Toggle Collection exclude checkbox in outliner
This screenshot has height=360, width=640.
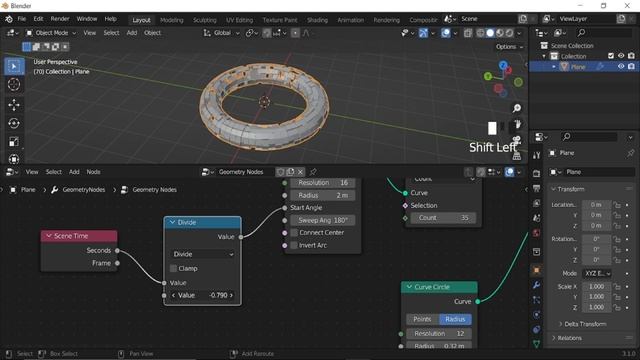611,56
